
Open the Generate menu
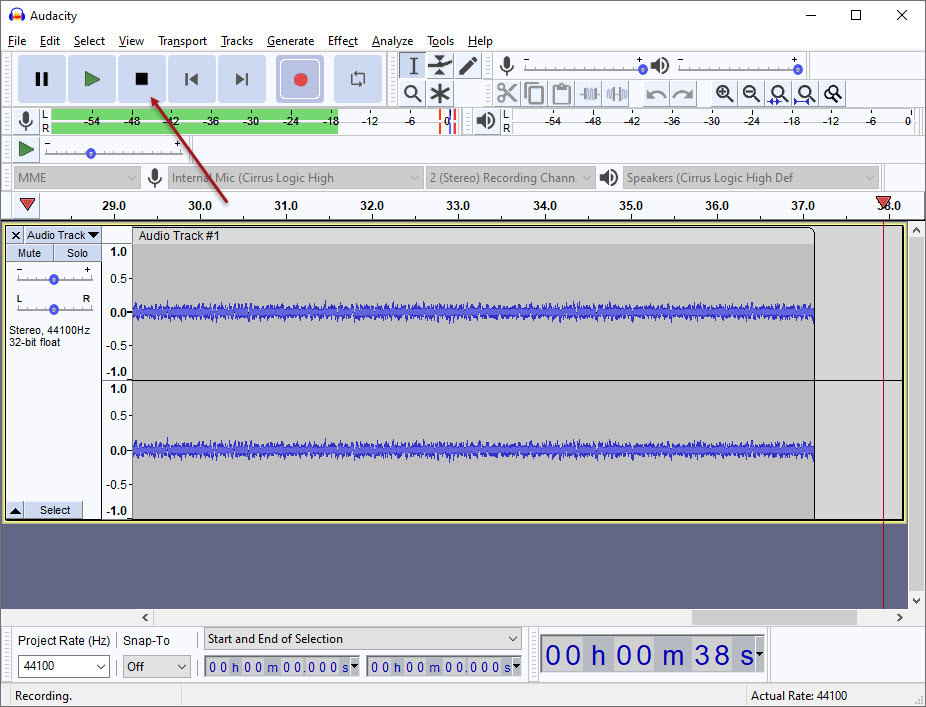pos(290,41)
